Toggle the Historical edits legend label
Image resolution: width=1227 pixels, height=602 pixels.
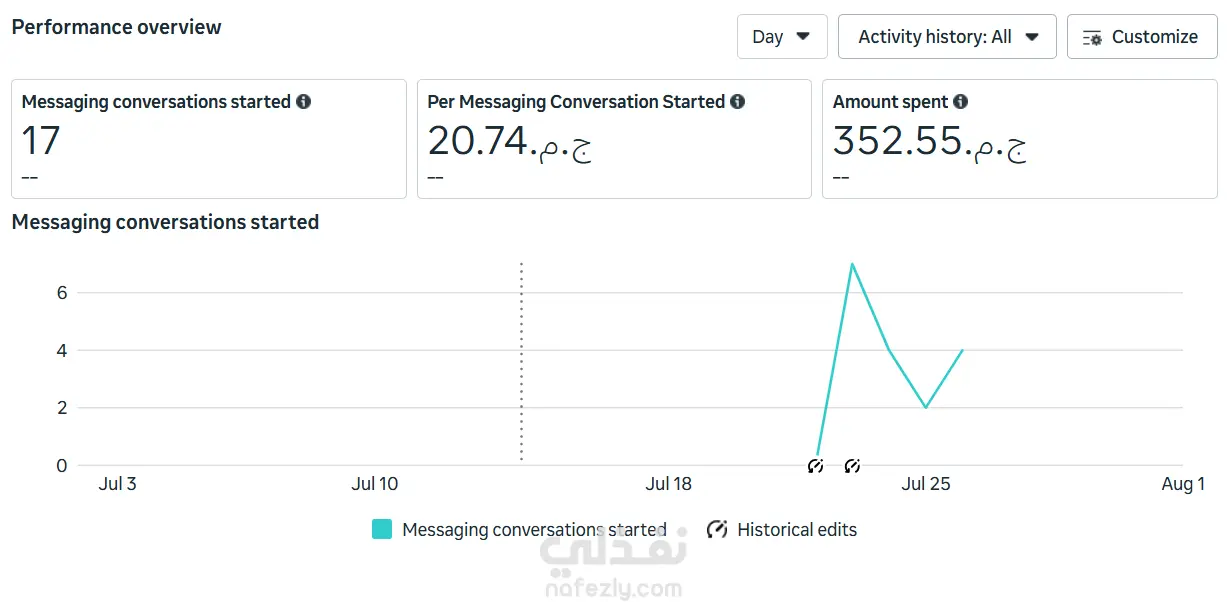797,530
